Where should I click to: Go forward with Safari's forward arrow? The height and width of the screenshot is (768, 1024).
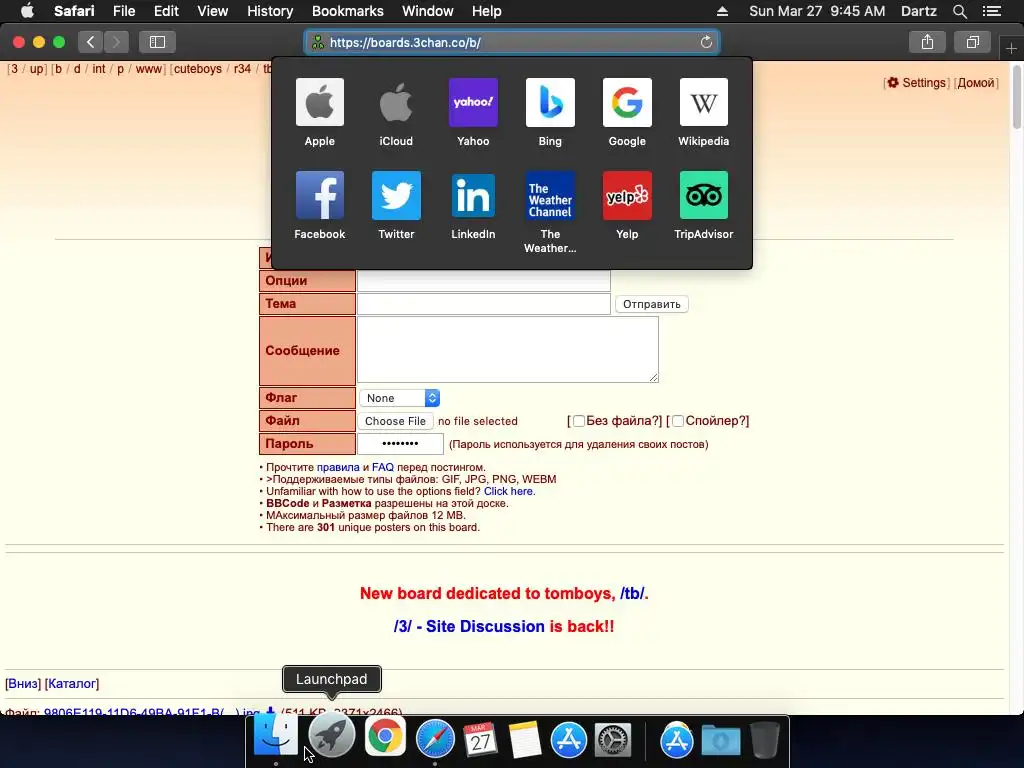pyautogui.click(x=116, y=42)
